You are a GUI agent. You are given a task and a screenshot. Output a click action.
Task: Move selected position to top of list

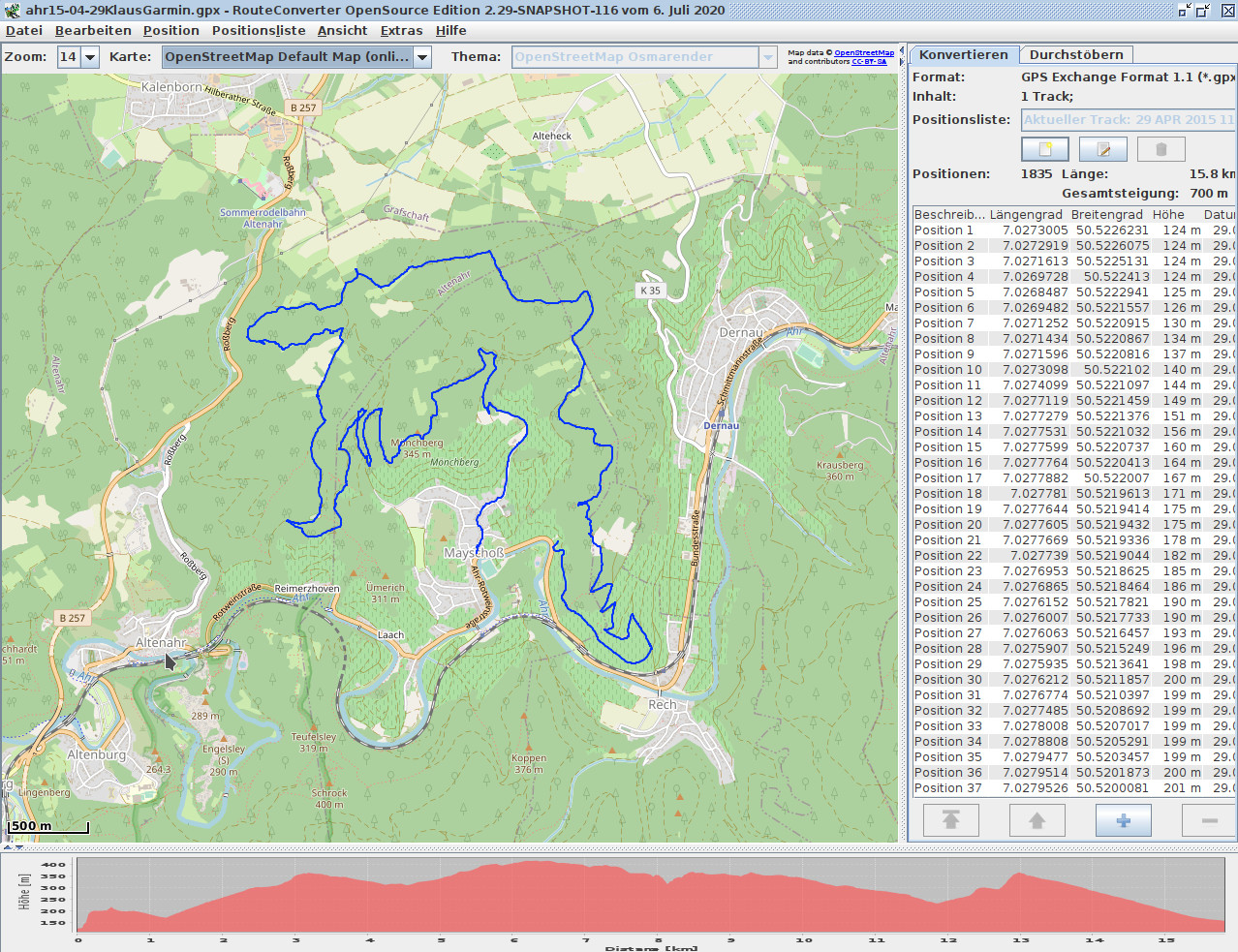pyautogui.click(x=951, y=820)
